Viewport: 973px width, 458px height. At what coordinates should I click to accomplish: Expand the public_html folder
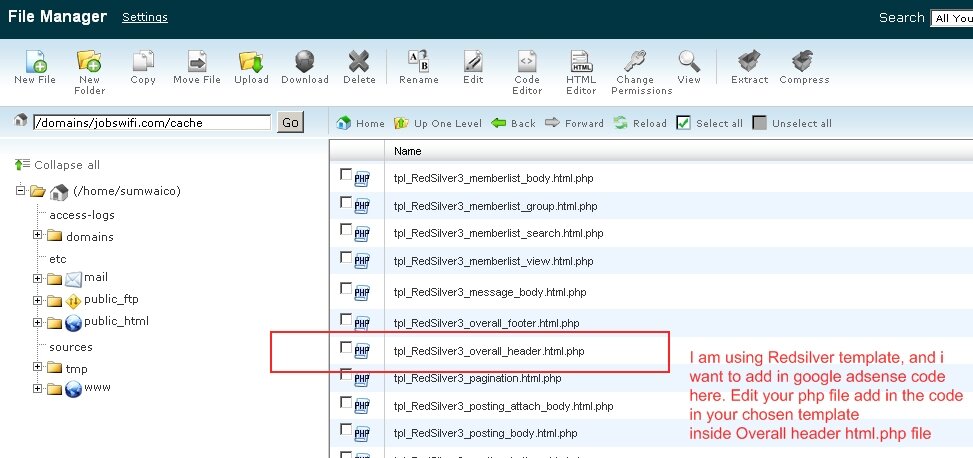pos(38,322)
